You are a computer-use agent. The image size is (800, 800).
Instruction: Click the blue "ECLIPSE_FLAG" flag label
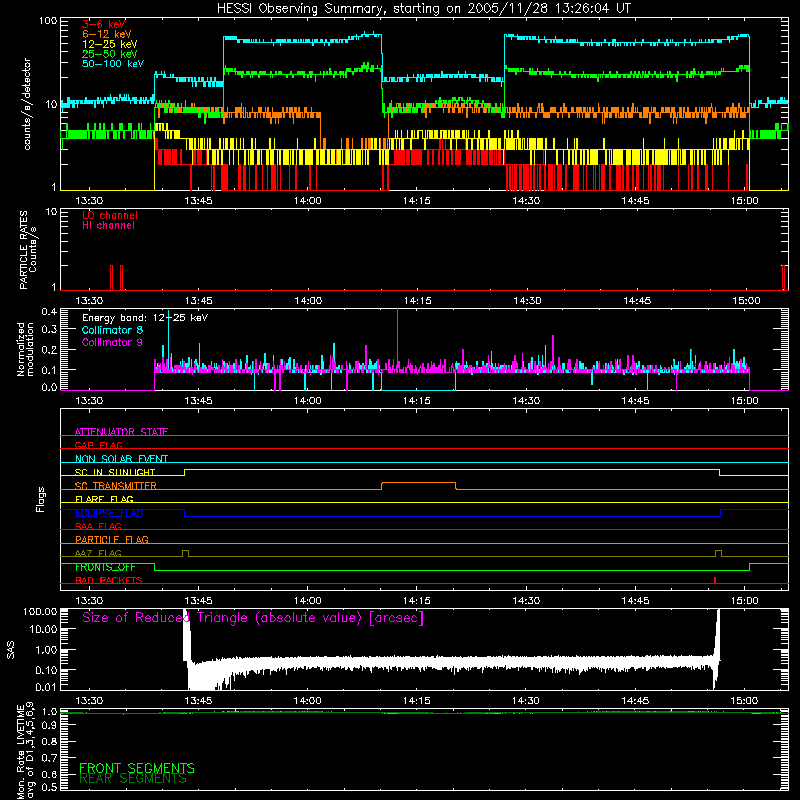point(109,513)
